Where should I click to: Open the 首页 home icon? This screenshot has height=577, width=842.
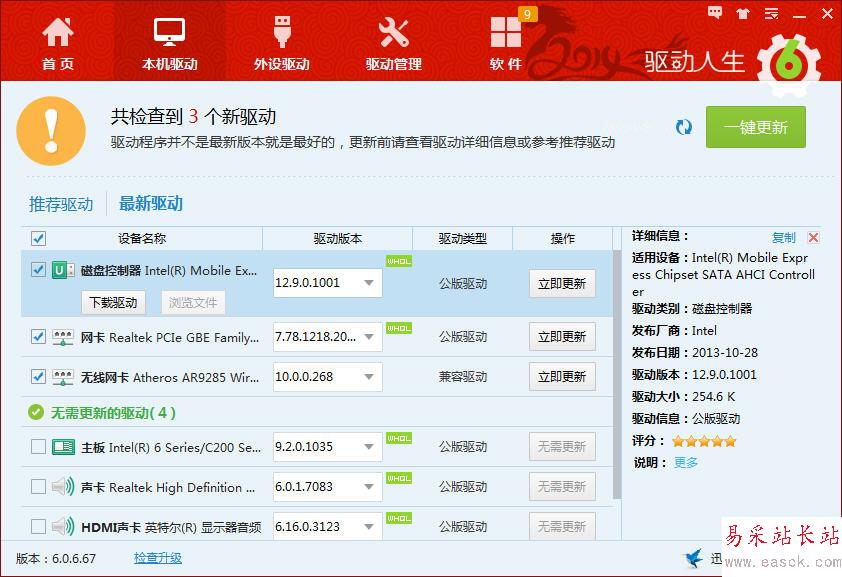coord(58,32)
